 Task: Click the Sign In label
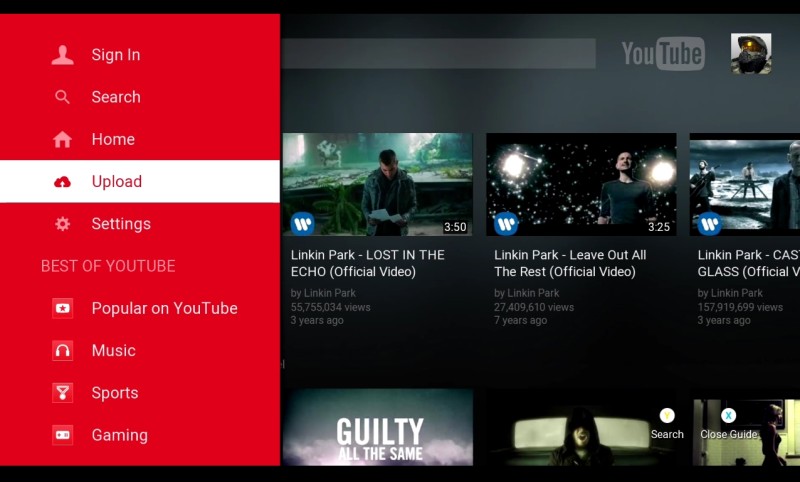(116, 55)
